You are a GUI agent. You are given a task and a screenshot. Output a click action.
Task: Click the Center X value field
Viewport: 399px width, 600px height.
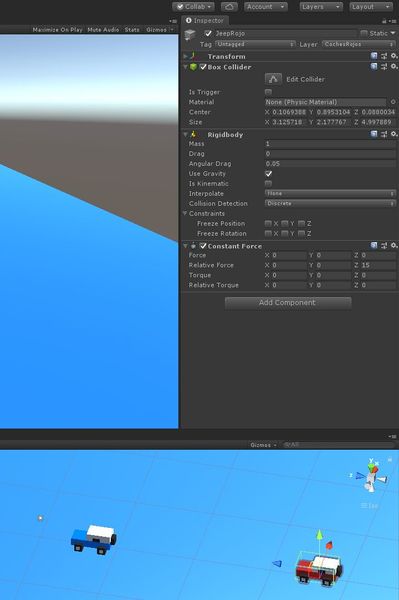[289, 112]
